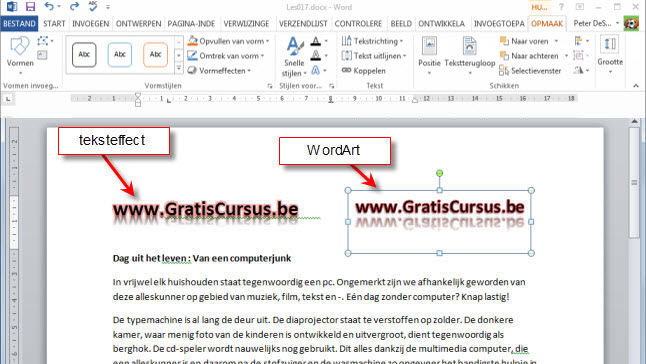The image size is (646, 364).
Task: Open the BESTAND menu tab
Action: pyautogui.click(x=19, y=24)
